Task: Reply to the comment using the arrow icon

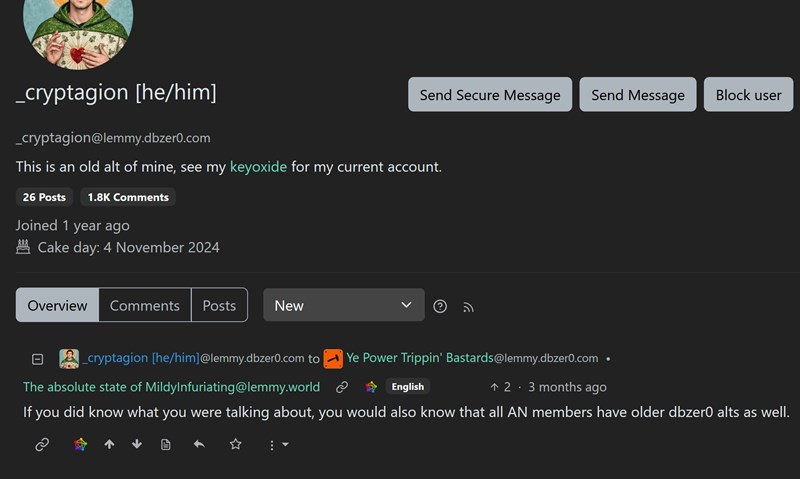Action: [x=199, y=444]
